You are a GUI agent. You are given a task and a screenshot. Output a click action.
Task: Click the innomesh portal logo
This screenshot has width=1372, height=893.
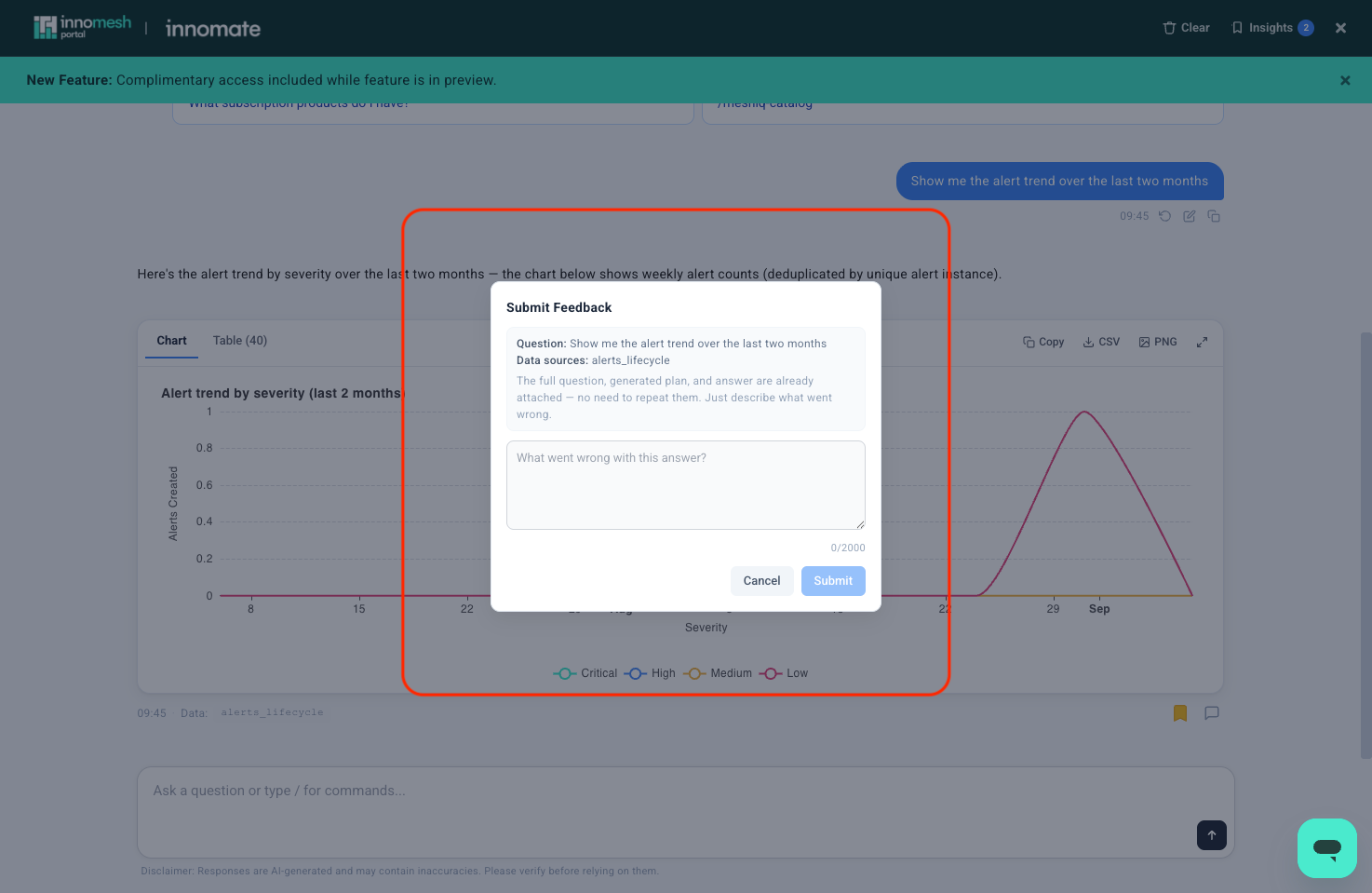pos(82,28)
